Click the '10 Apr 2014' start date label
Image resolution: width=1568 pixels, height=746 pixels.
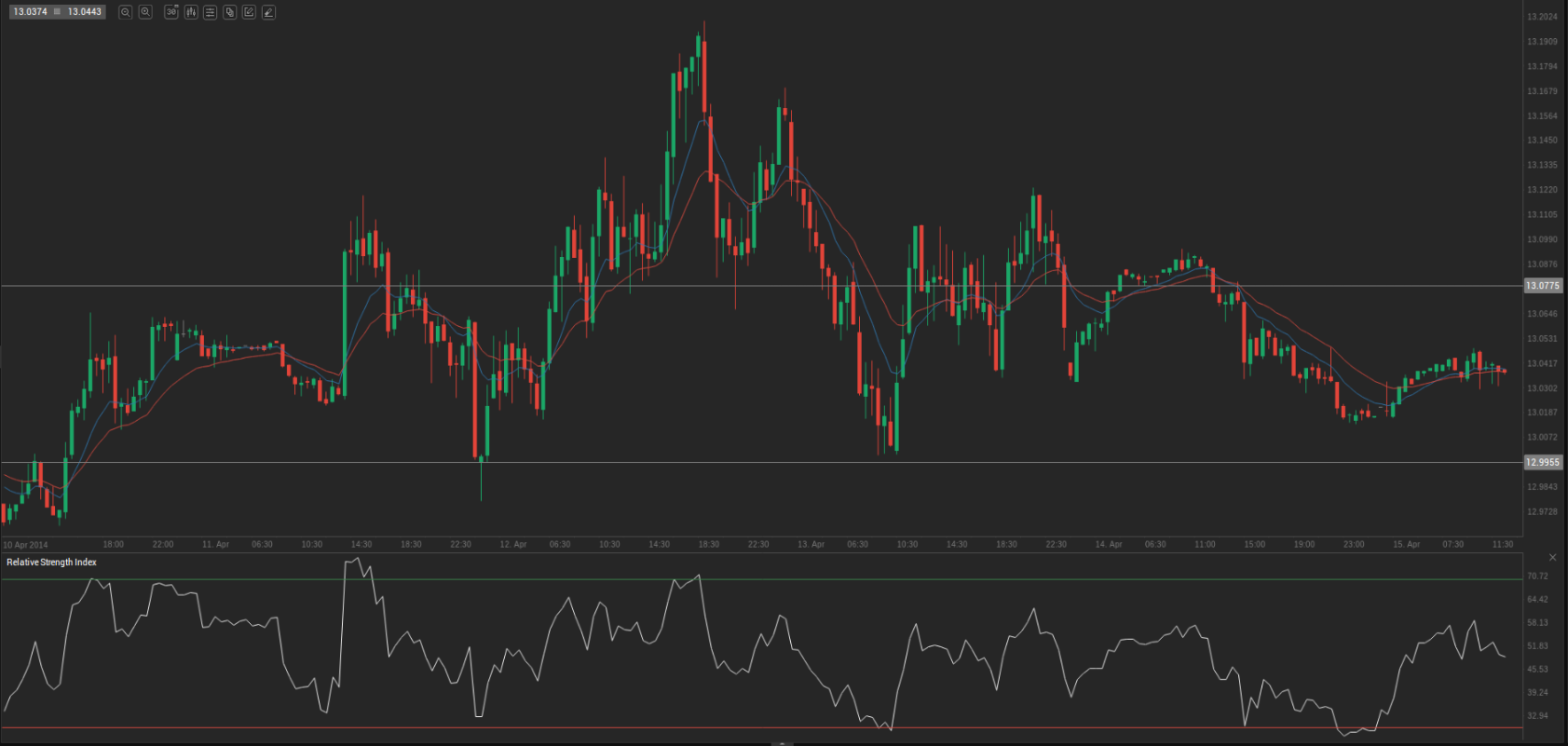26,545
